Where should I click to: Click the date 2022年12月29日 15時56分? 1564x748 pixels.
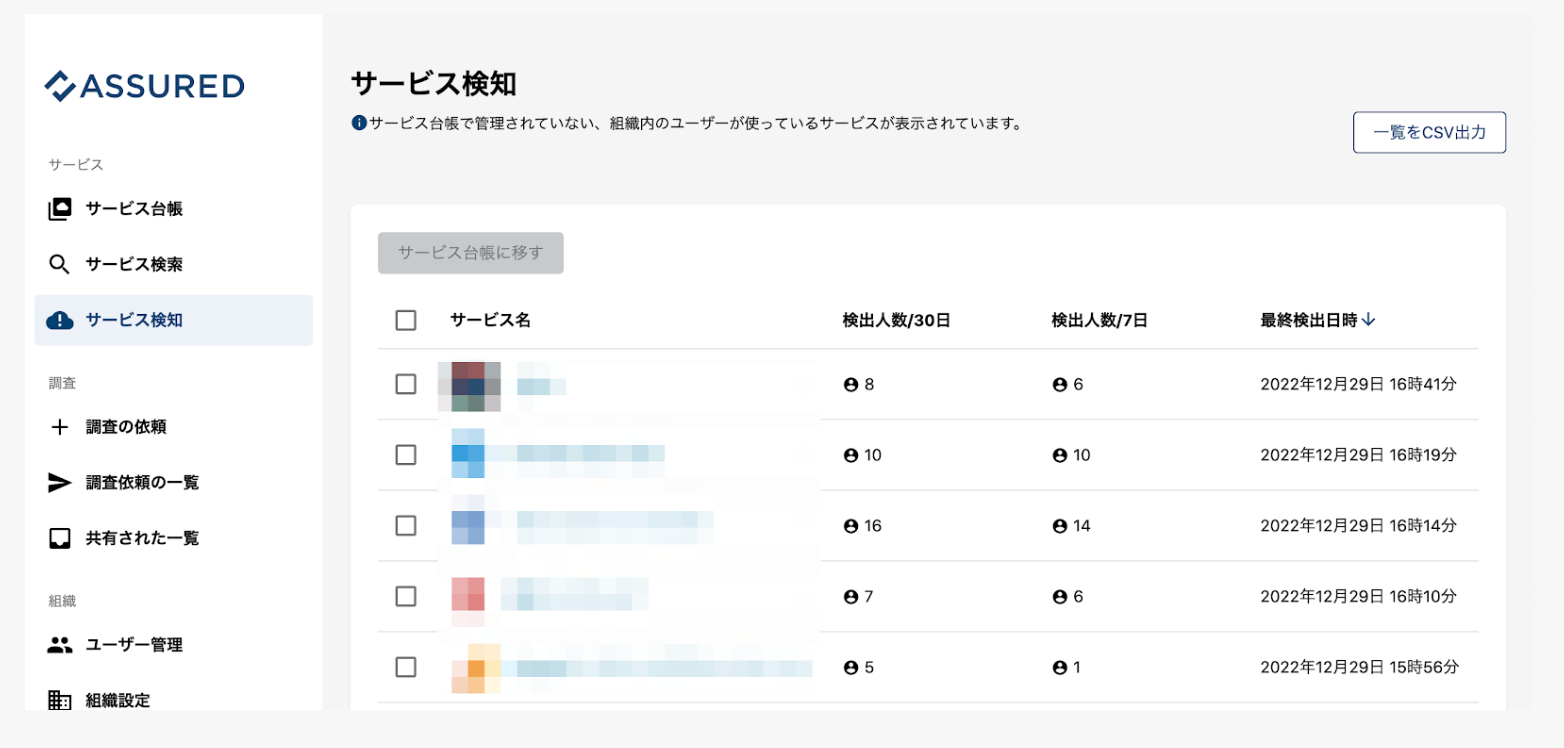(x=1359, y=667)
